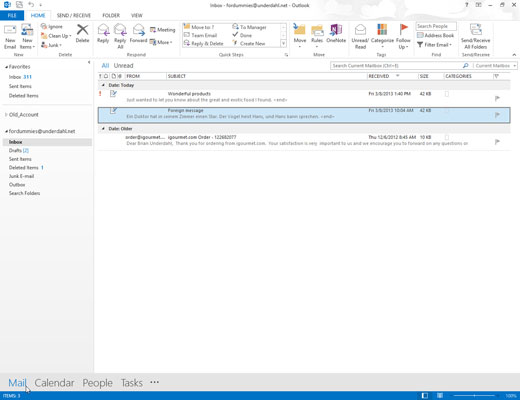This screenshot has width=520, height=400.
Task: Open the Quick Steps dialog launcher
Action: click(286, 55)
